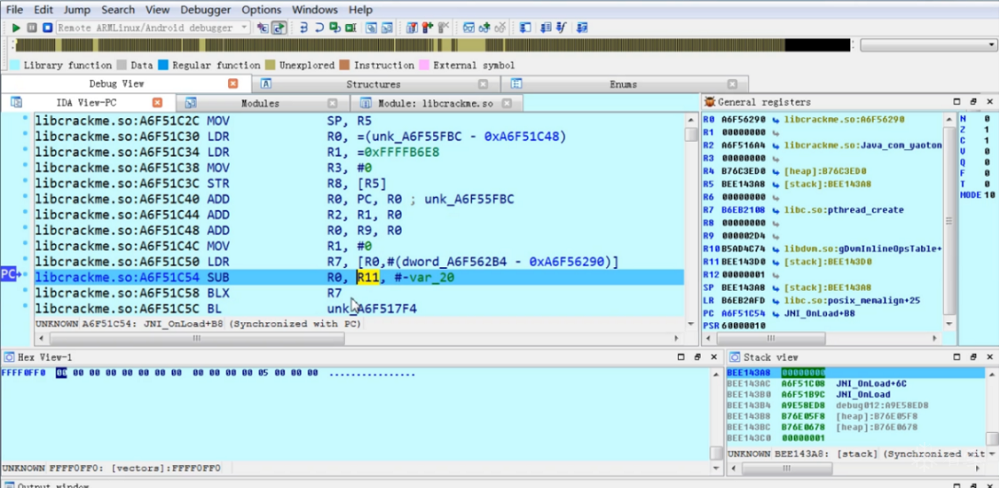
Task: Select the Modules tab
Action: tap(260, 103)
